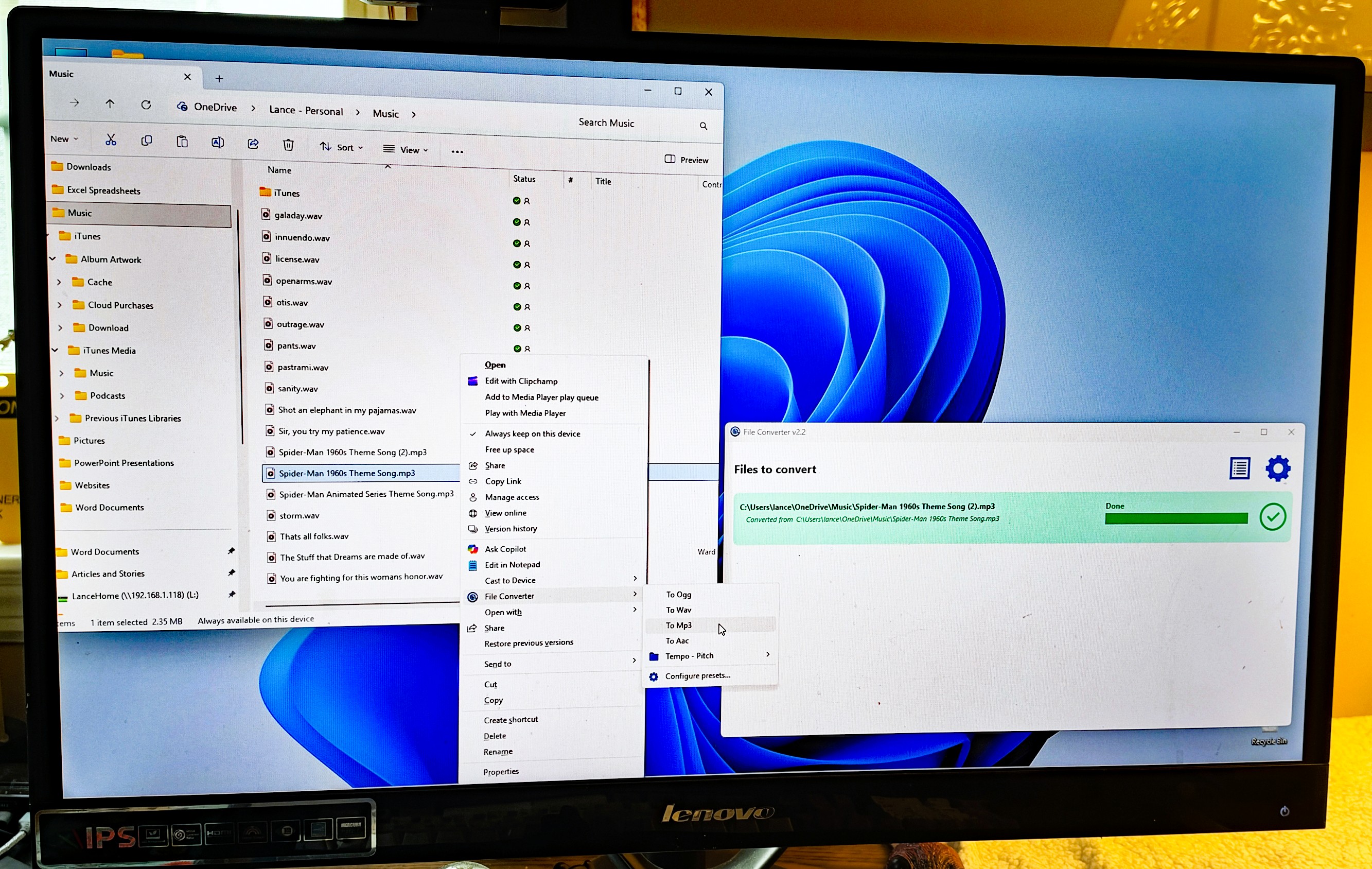Choose To Mp3 in File Converter submenu
The image size is (1372, 869).
(711, 625)
